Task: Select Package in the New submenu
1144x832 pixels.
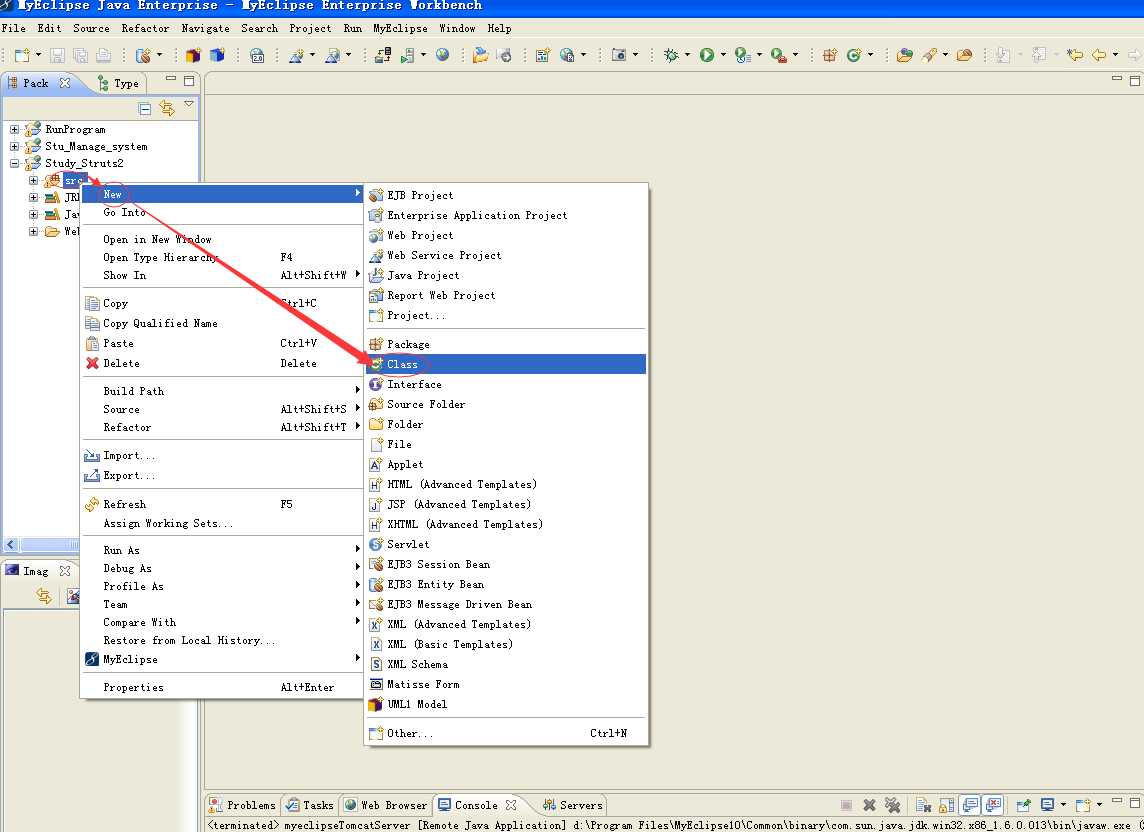Action: [x=506, y=344]
